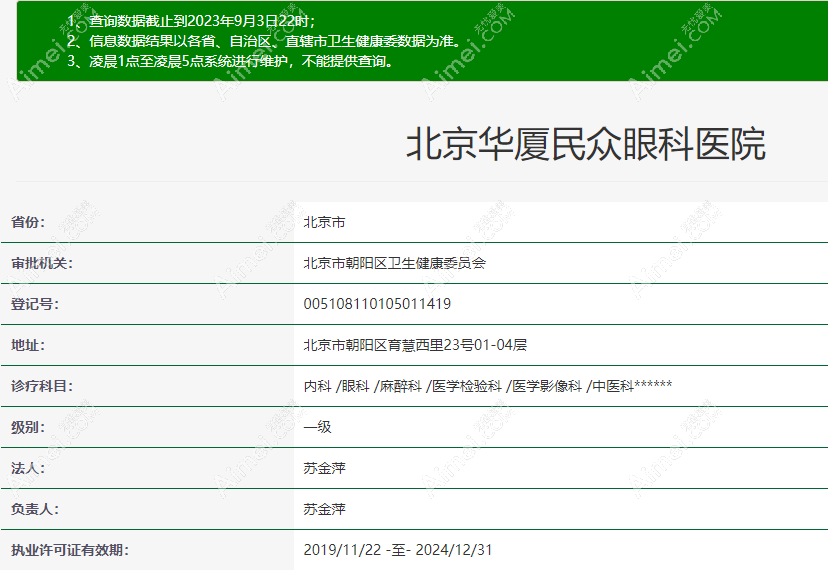This screenshot has width=828, height=570.
Task: Select the value 北京市 in the province row
Action: [x=324, y=222]
